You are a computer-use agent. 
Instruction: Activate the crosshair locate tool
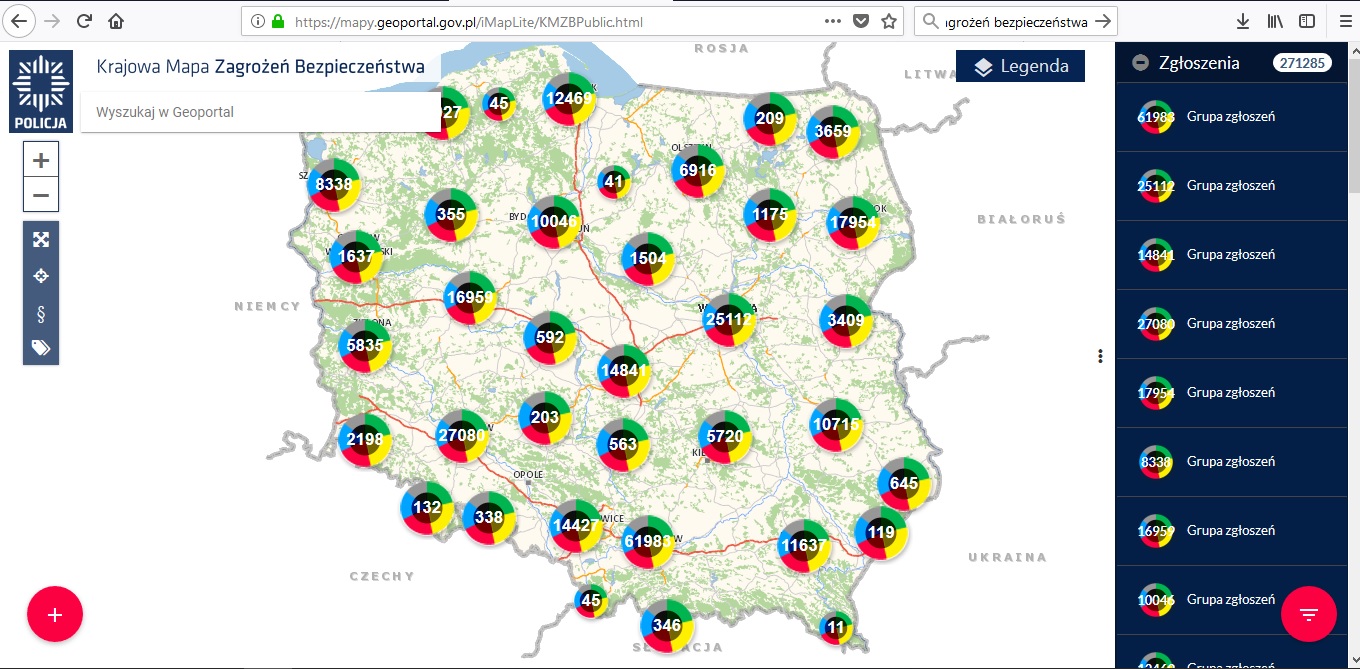(41, 276)
